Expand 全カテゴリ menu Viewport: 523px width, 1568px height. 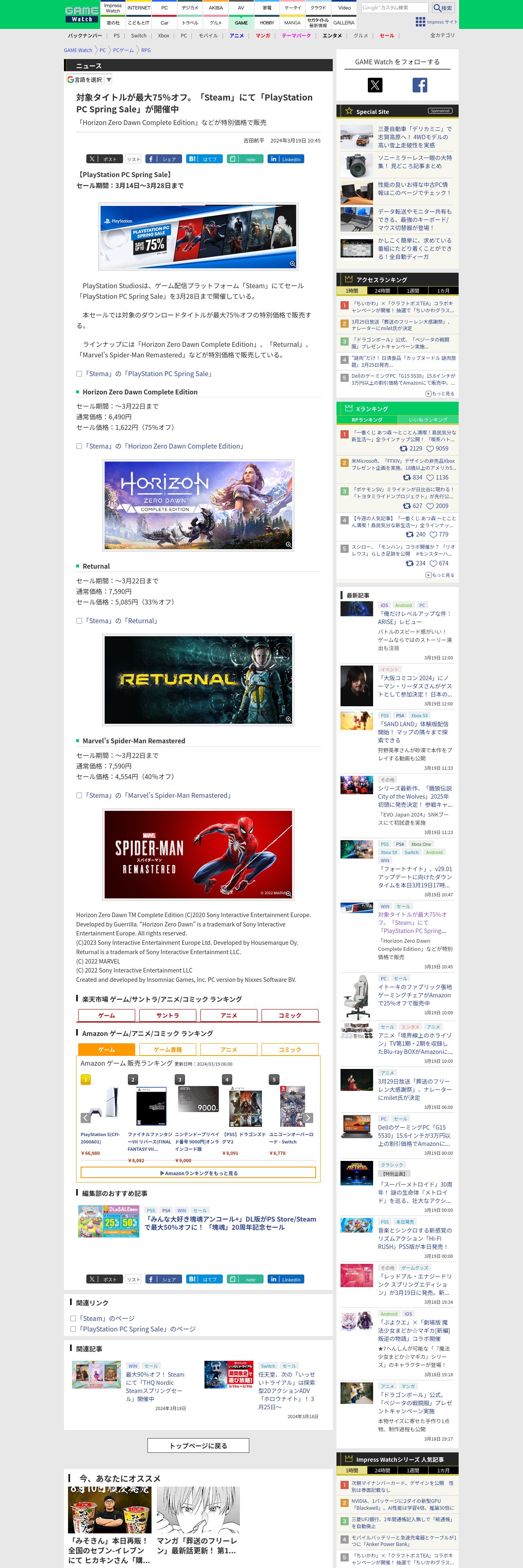click(x=442, y=35)
